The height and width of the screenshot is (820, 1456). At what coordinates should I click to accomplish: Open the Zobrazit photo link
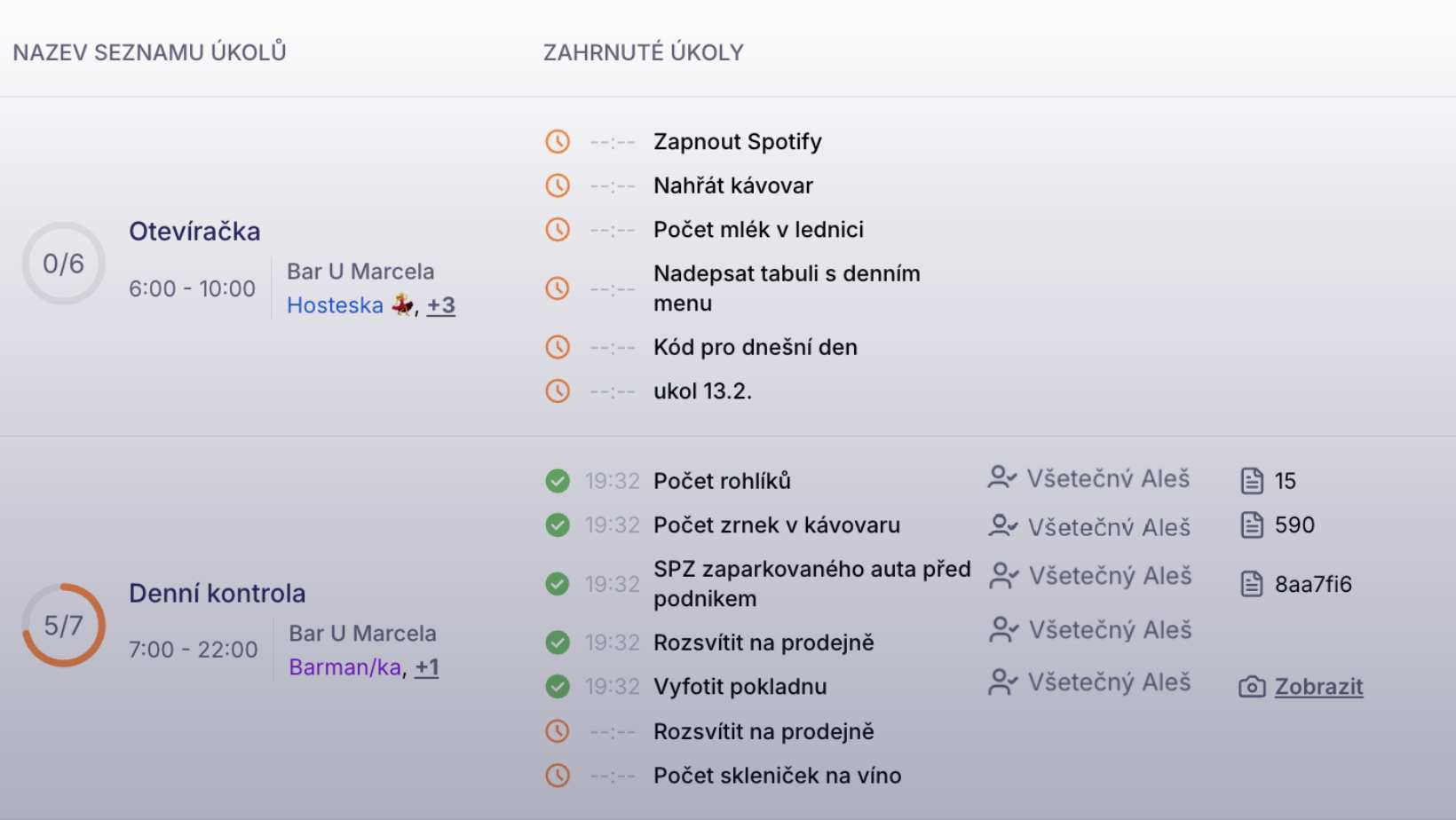1319,687
